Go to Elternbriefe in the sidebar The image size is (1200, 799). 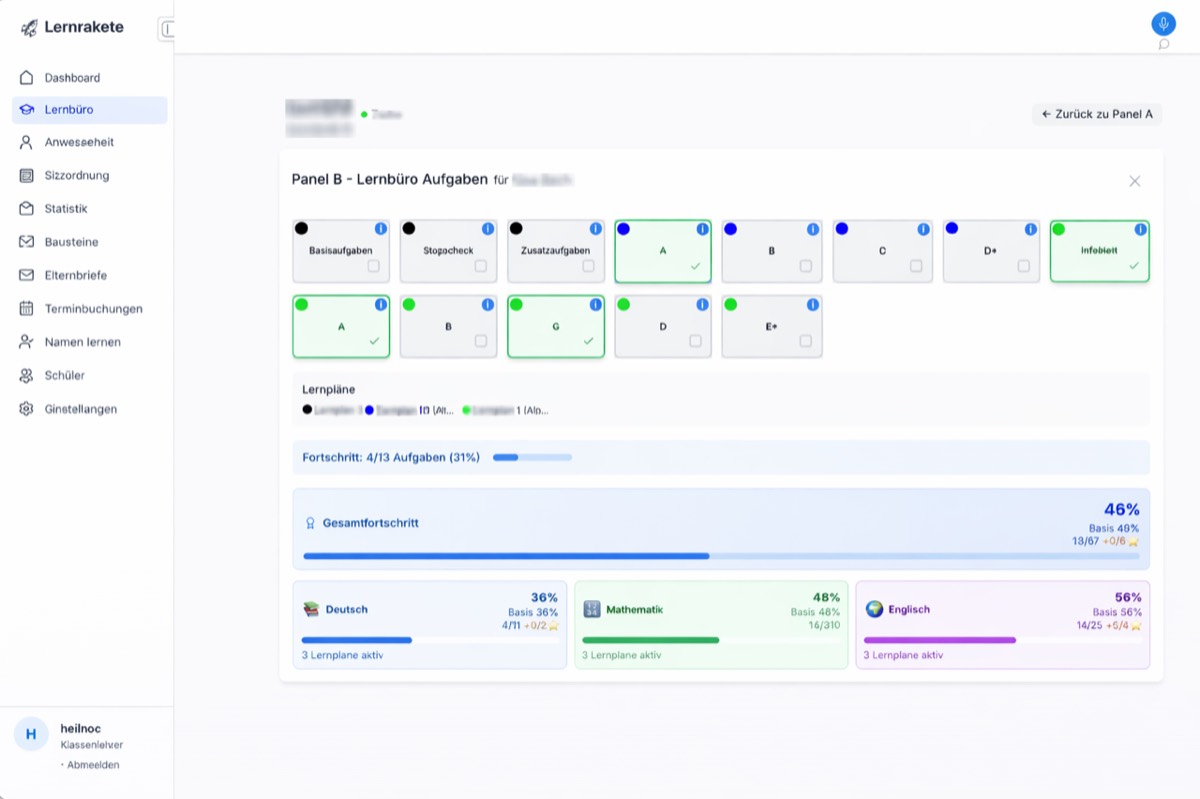pyautogui.click(x=75, y=275)
